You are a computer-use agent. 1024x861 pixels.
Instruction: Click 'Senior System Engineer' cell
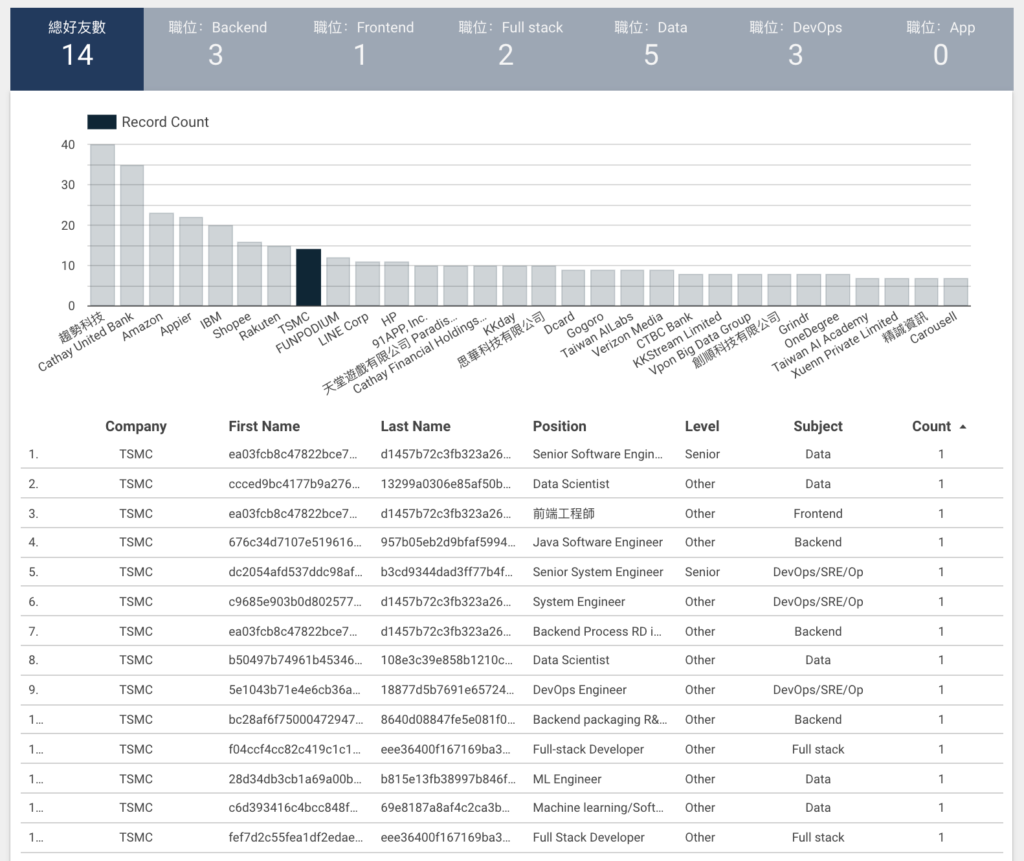tap(598, 572)
